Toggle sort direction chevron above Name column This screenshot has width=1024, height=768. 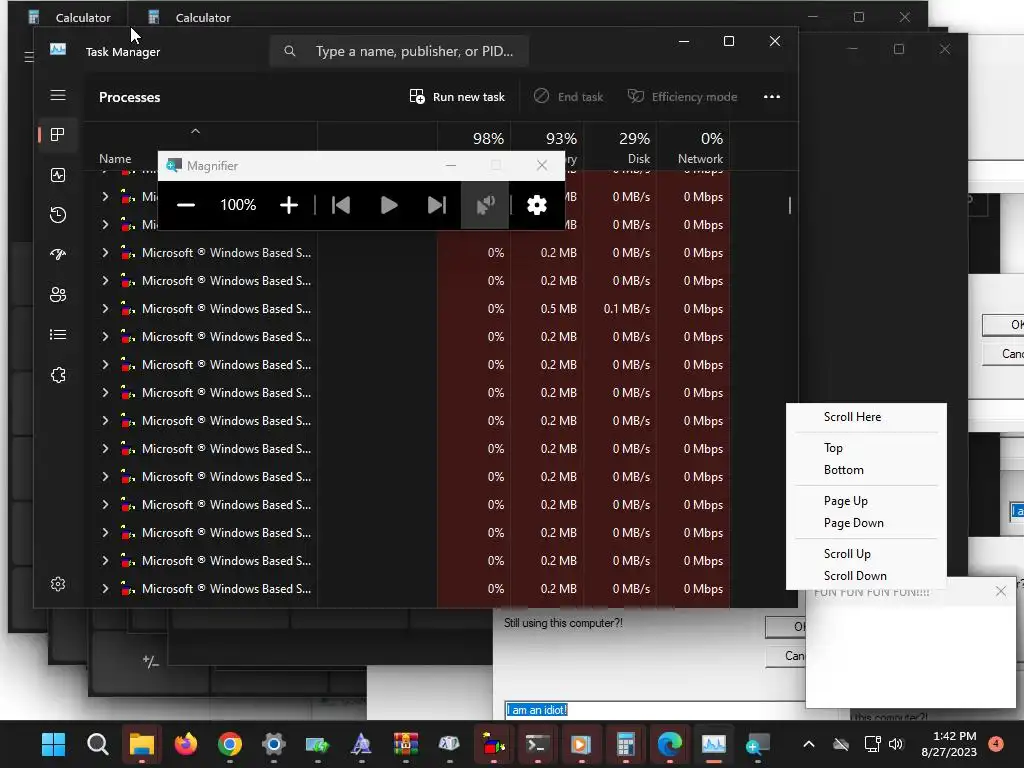click(x=195, y=132)
